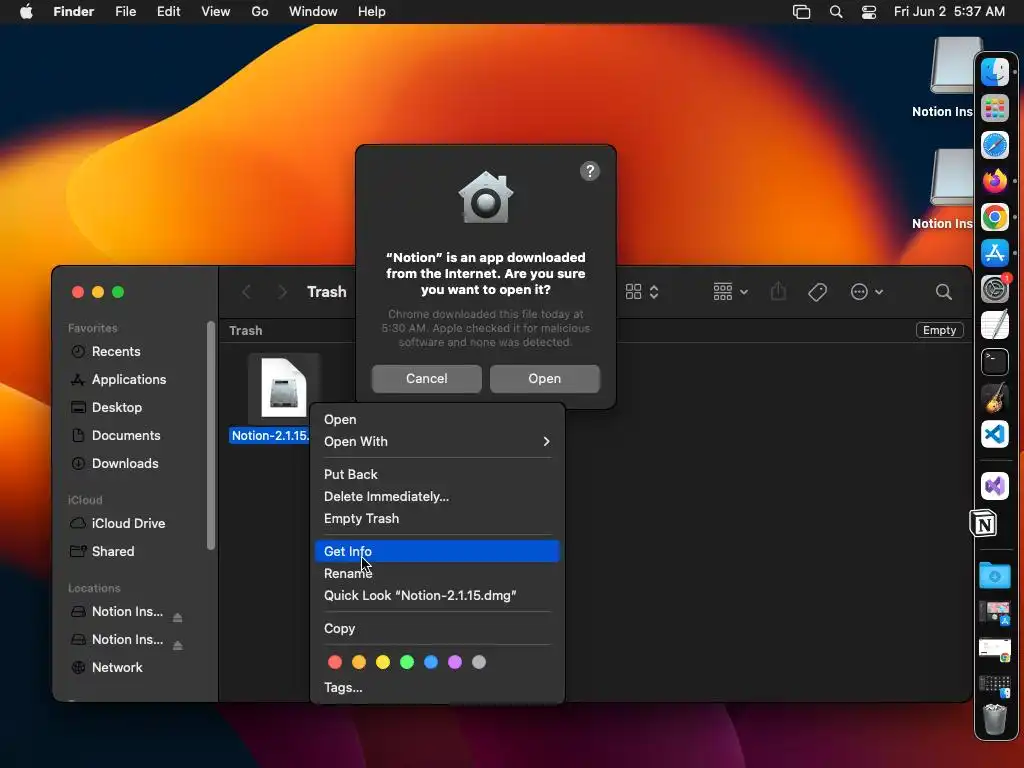Viewport: 1024px width, 768px height.
Task: Apply the purple tag color
Action: pyautogui.click(x=455, y=662)
